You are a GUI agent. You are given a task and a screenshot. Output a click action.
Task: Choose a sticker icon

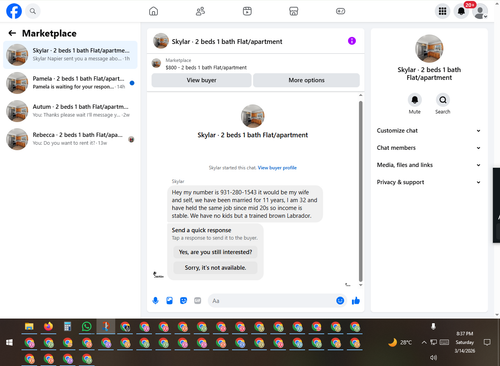(183, 301)
